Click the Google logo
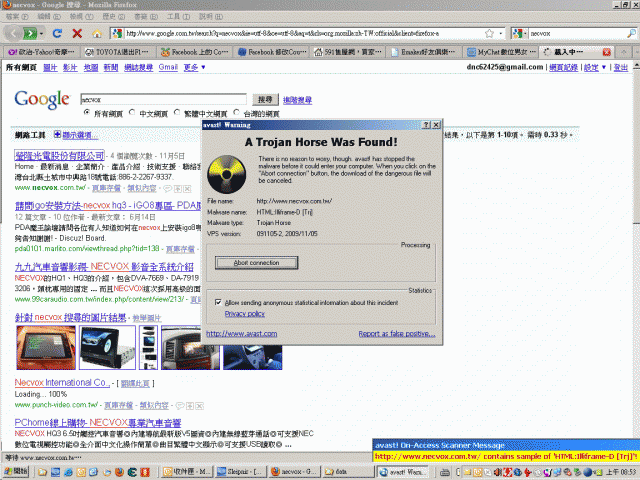The width and height of the screenshot is (640, 480). pyautogui.click(x=42, y=99)
